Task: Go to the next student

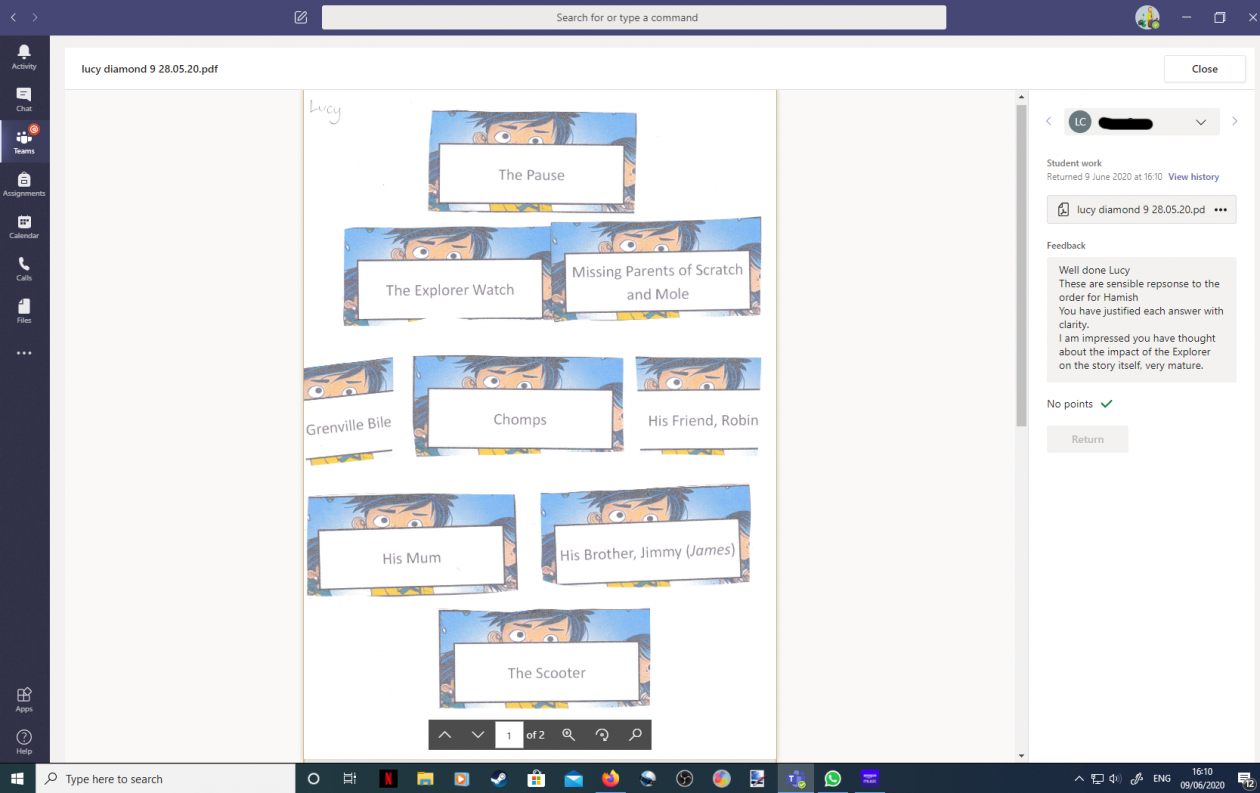Action: [1236, 122]
